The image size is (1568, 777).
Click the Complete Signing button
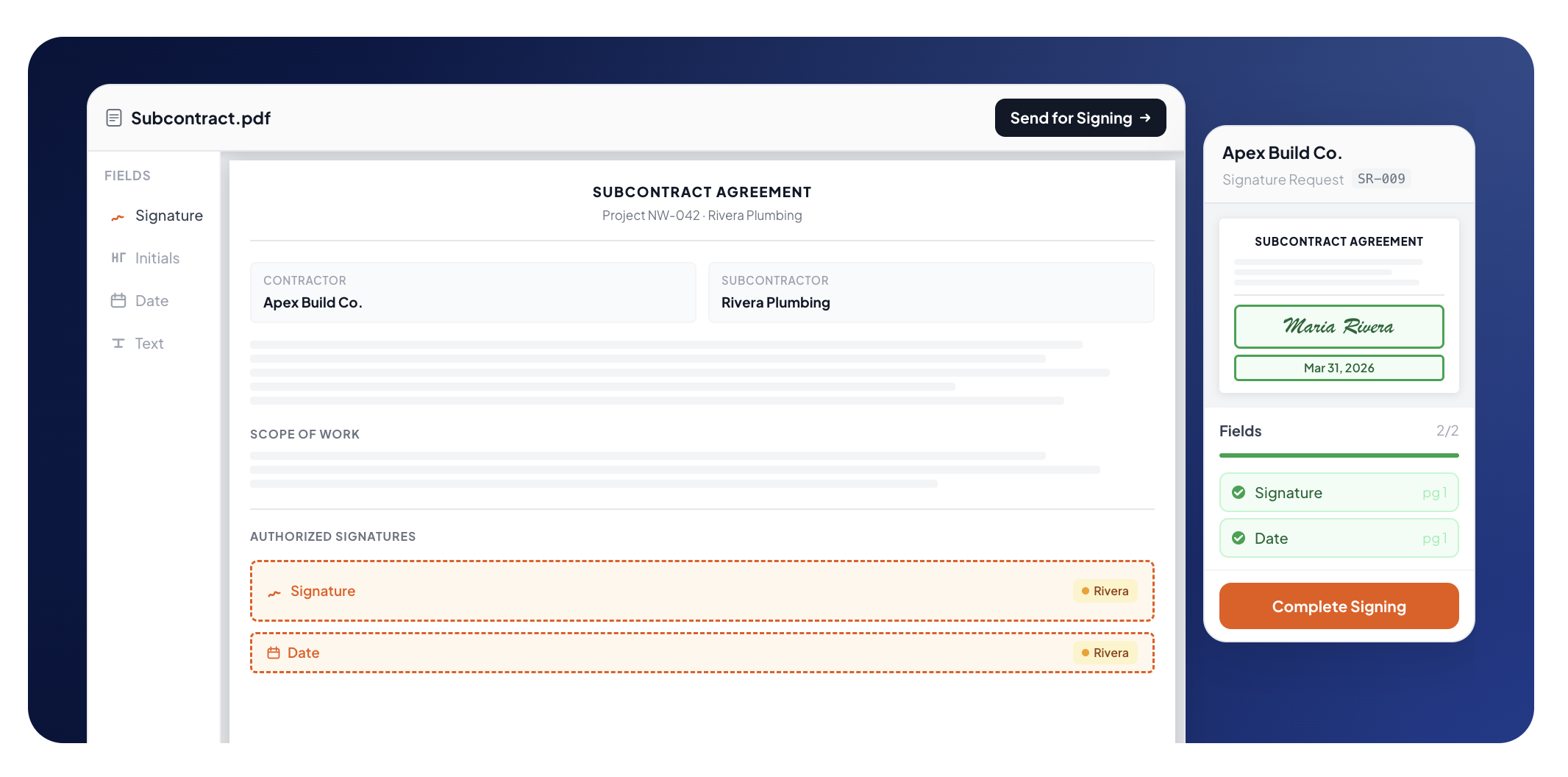[1339, 606]
